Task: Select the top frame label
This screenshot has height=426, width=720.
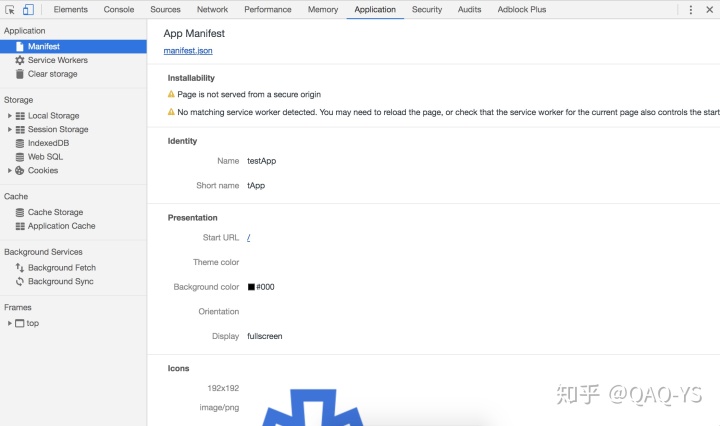Action: click(x=33, y=323)
